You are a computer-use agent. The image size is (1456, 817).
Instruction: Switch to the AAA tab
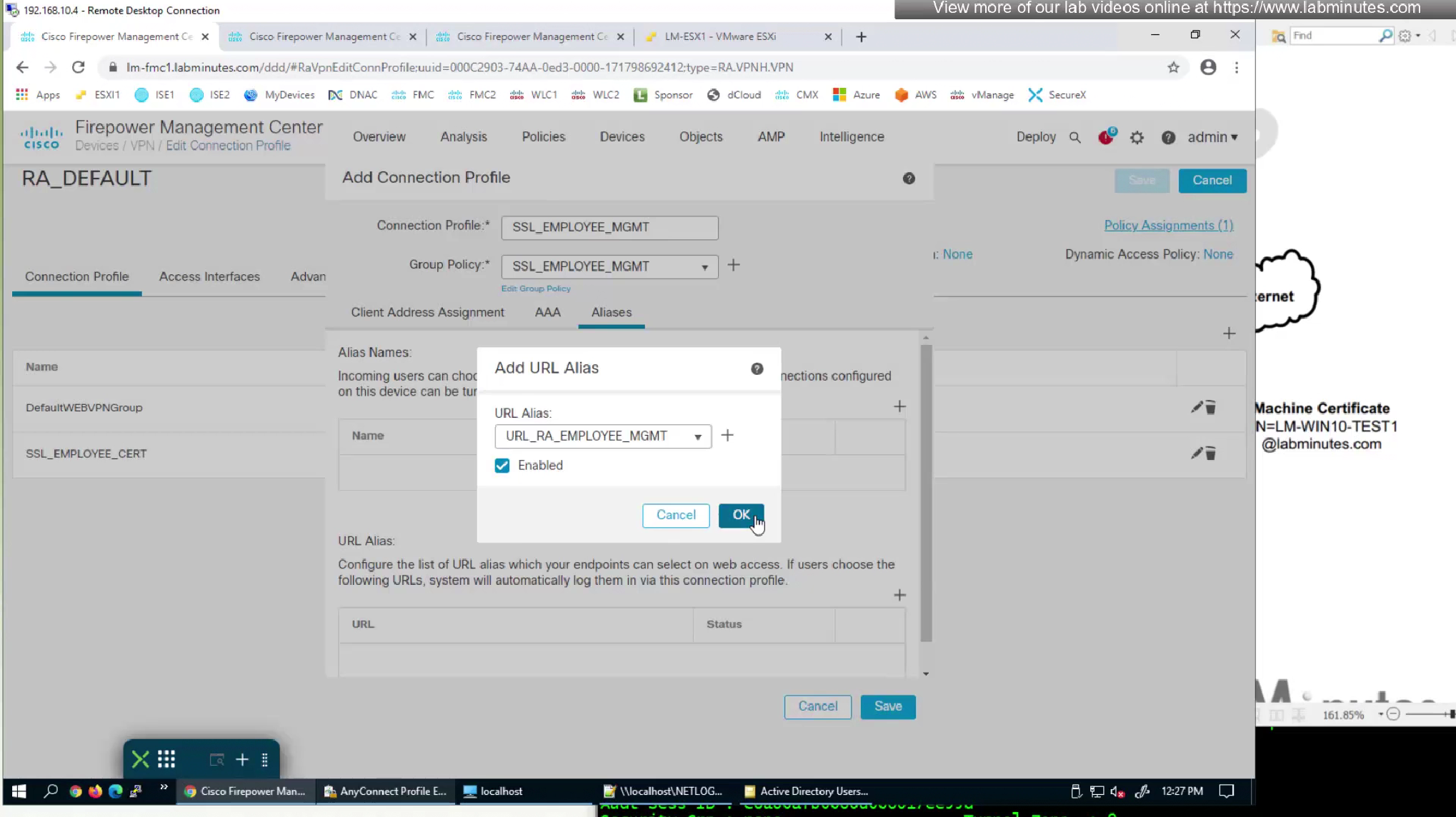[547, 312]
